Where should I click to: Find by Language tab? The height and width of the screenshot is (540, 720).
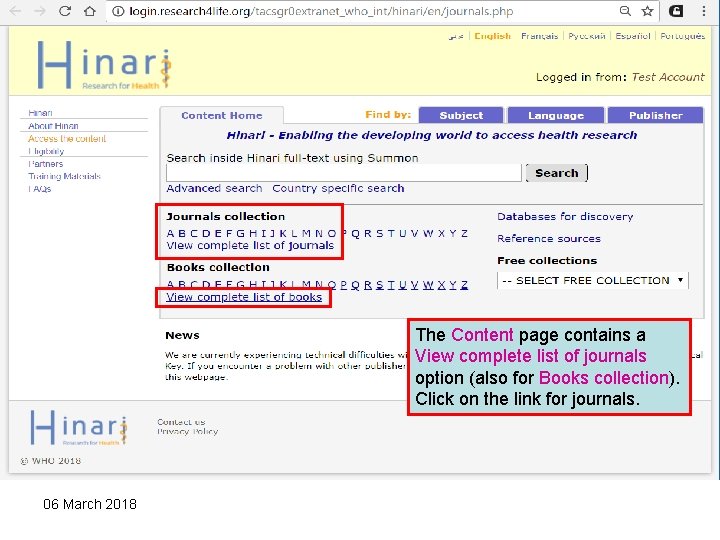(x=556, y=115)
